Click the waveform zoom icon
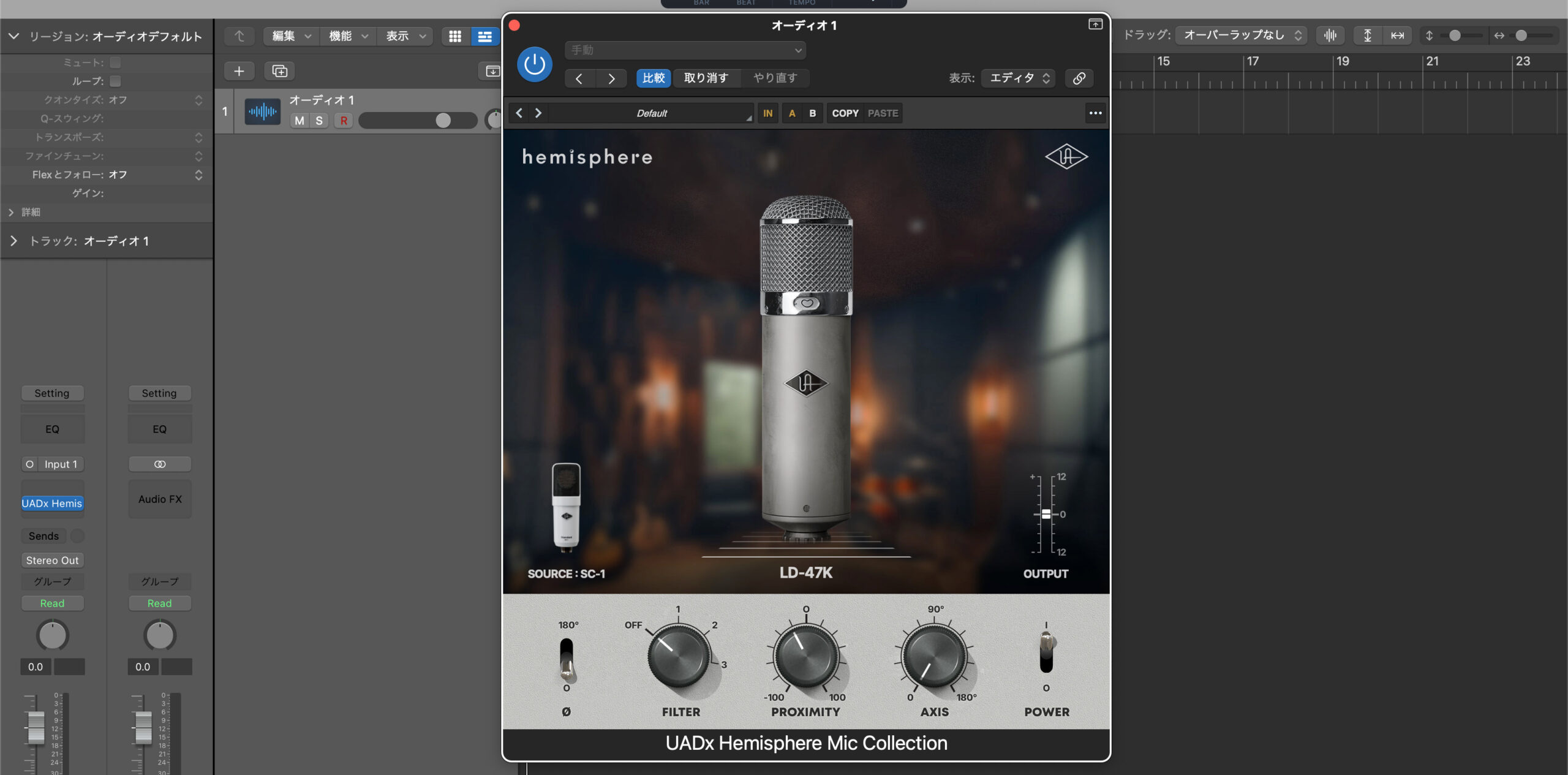Screen dimensions: 1568x775 [1330, 36]
